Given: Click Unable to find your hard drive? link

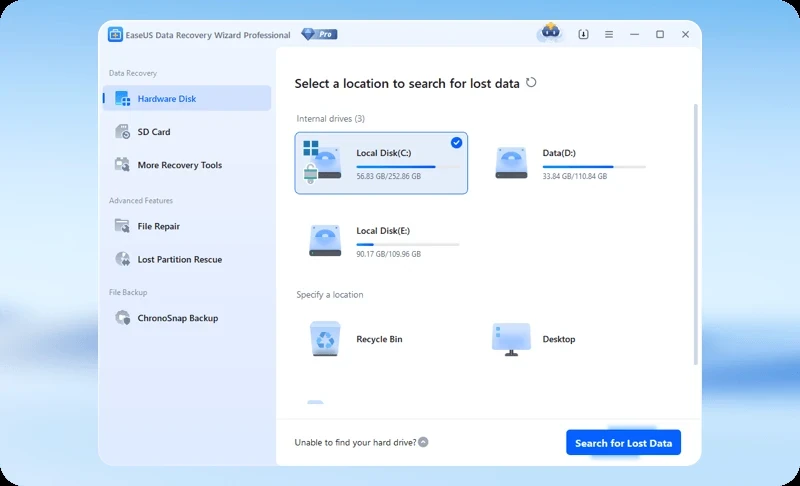Looking at the screenshot, I should tap(355, 443).
